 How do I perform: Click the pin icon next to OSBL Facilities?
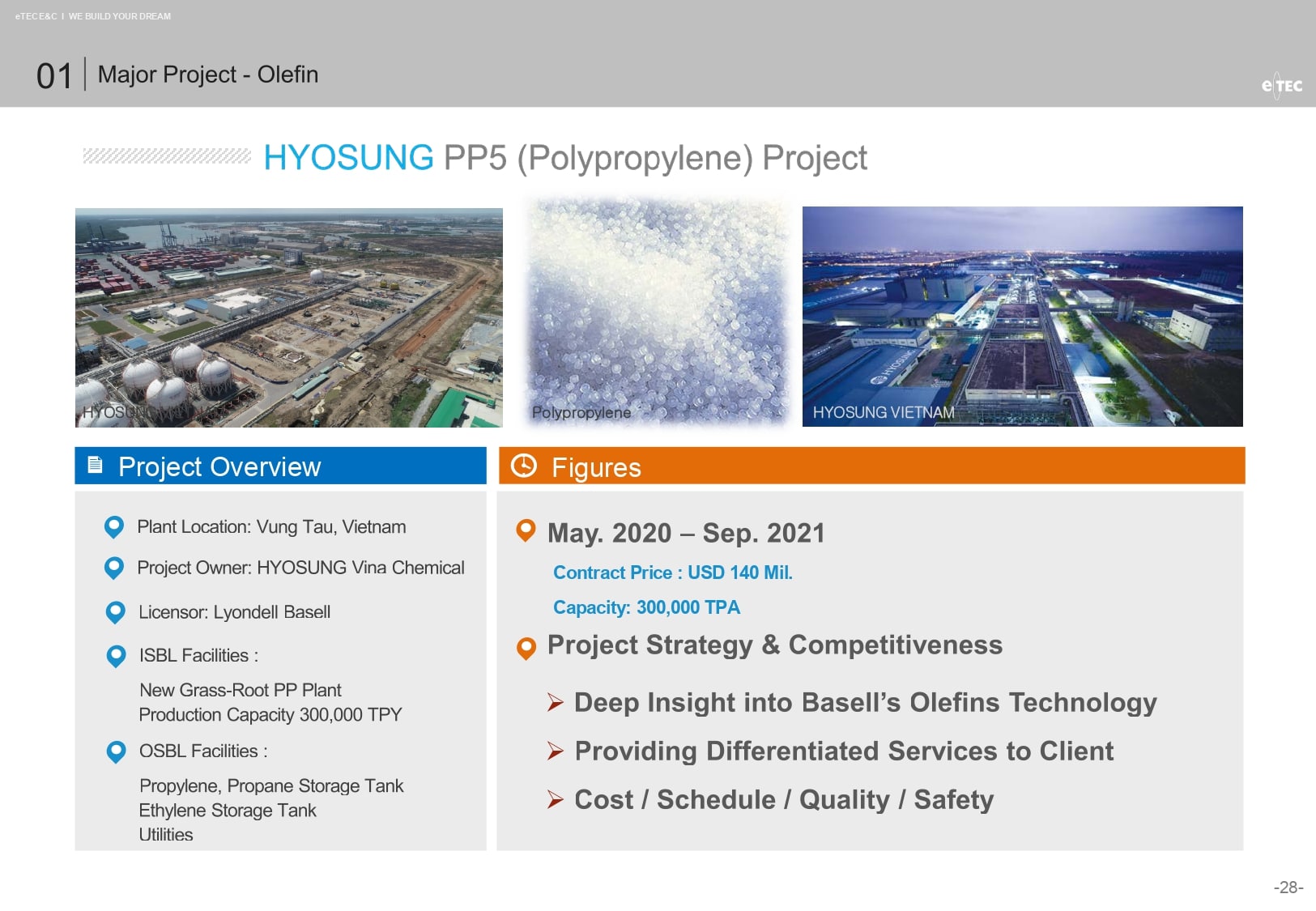(117, 752)
